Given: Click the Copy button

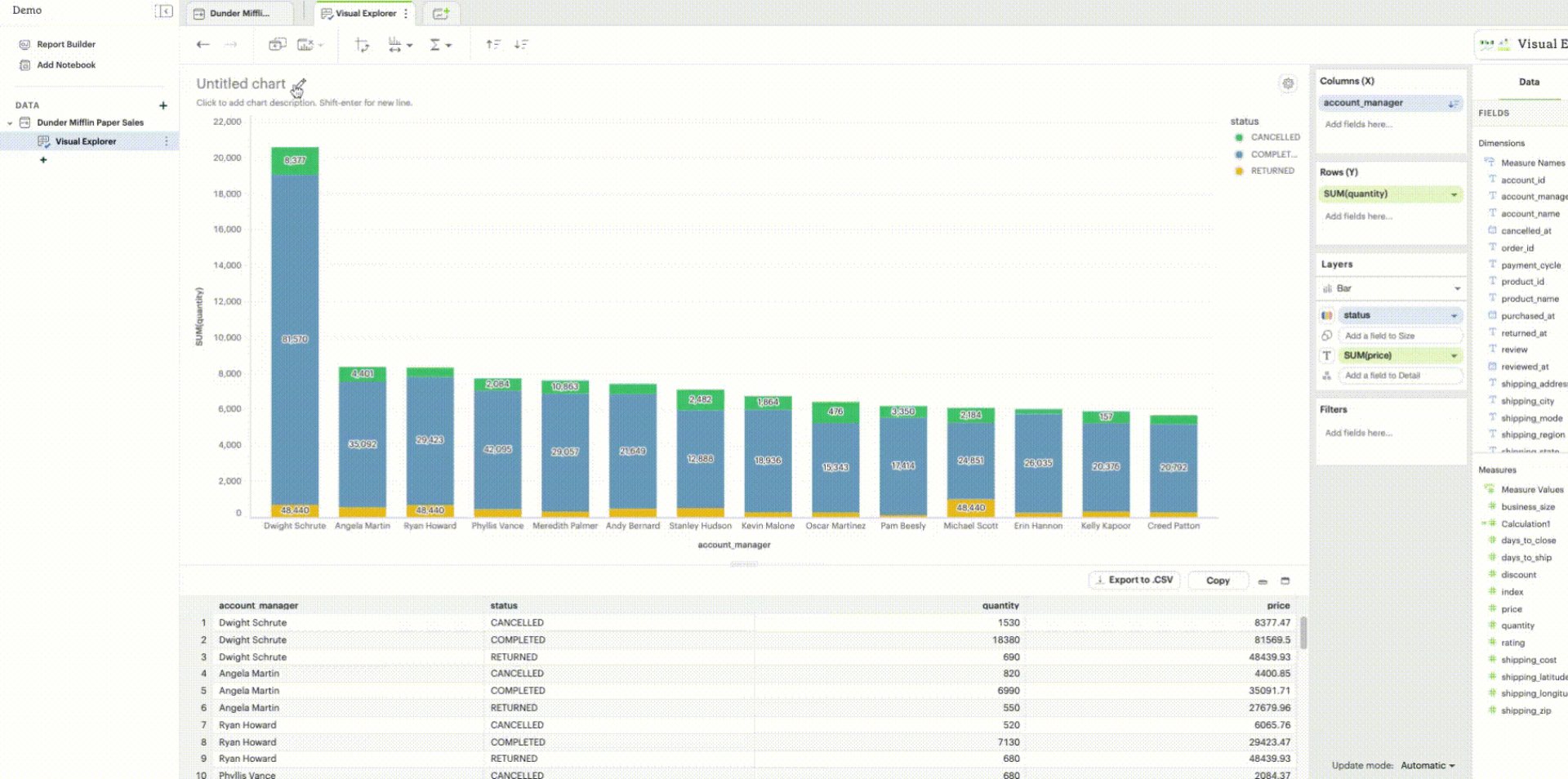Looking at the screenshot, I should click(x=1217, y=581).
